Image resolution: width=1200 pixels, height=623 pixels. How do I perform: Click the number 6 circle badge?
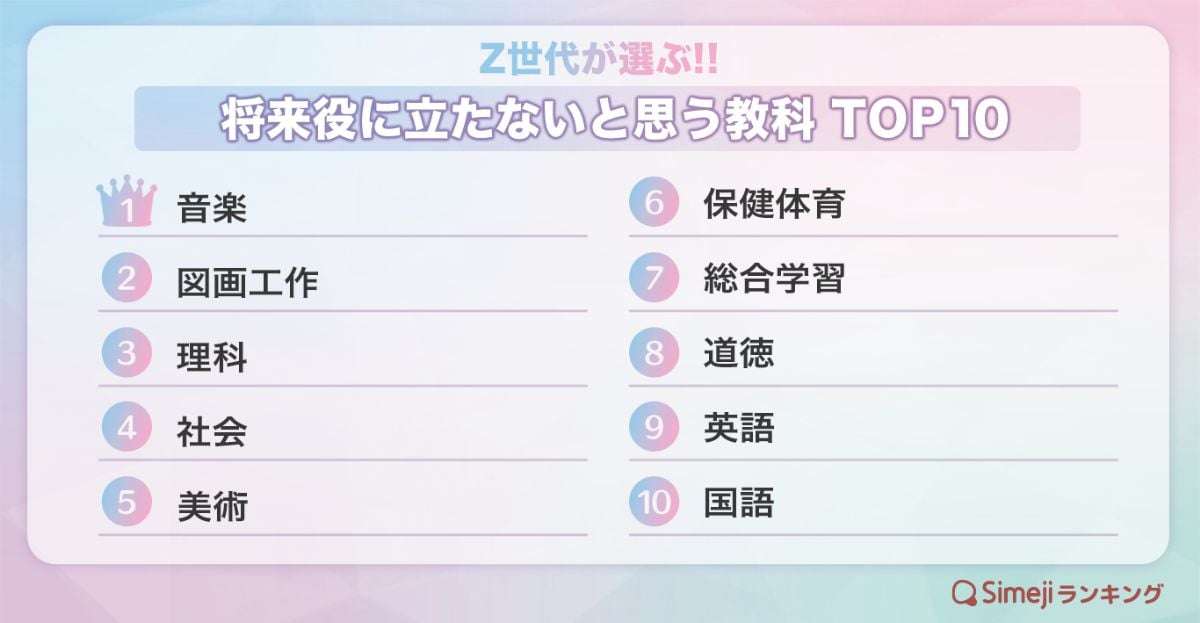(653, 204)
